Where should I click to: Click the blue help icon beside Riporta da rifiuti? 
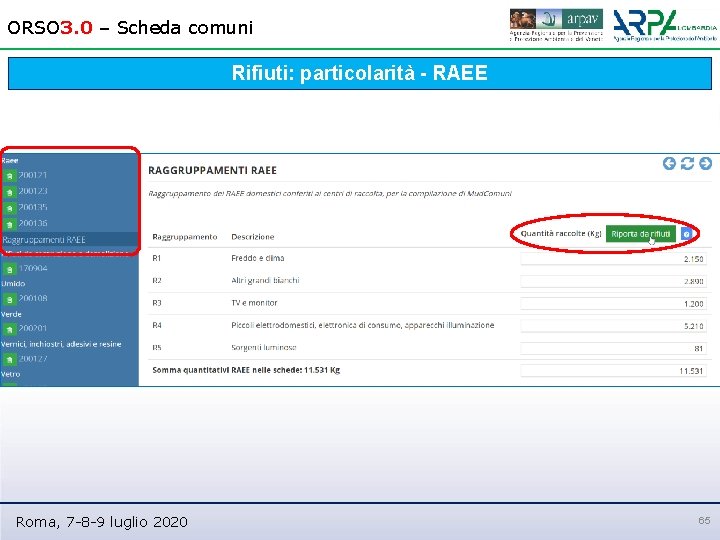pos(686,234)
